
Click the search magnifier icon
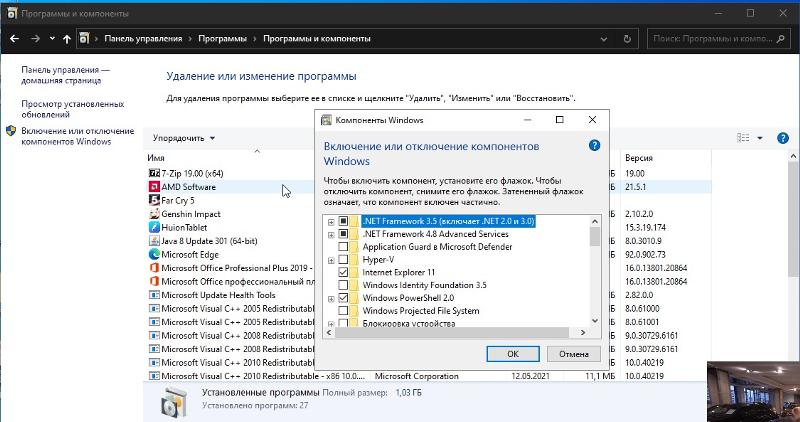tap(780, 39)
